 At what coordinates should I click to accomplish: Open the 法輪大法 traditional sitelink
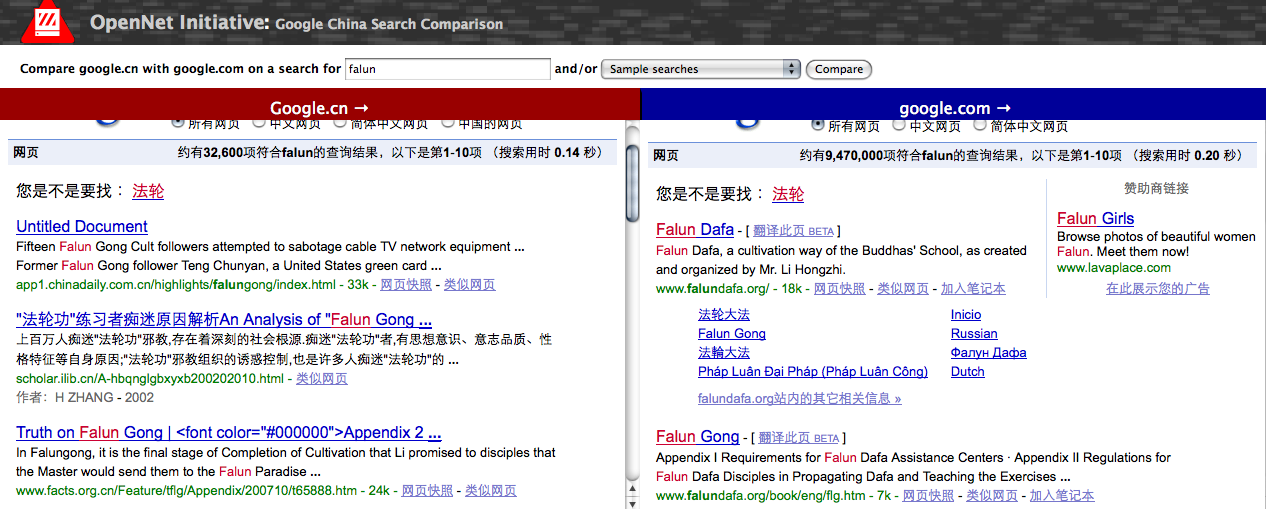coord(724,353)
